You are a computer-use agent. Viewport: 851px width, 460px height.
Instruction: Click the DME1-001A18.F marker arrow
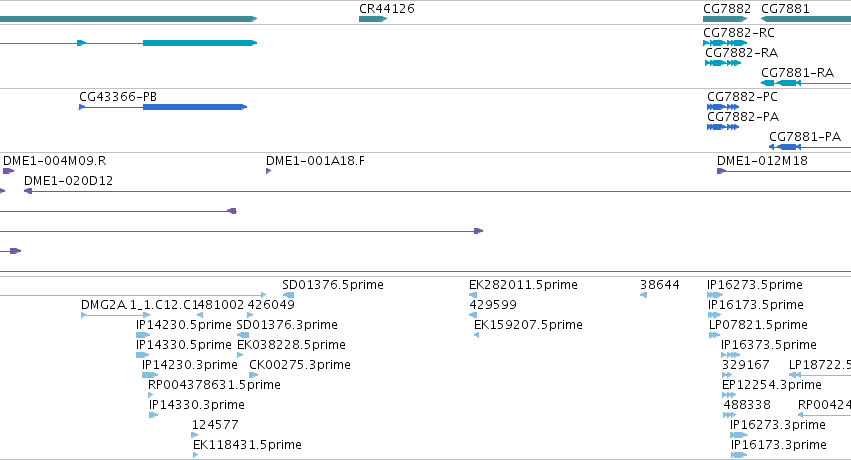(269, 171)
